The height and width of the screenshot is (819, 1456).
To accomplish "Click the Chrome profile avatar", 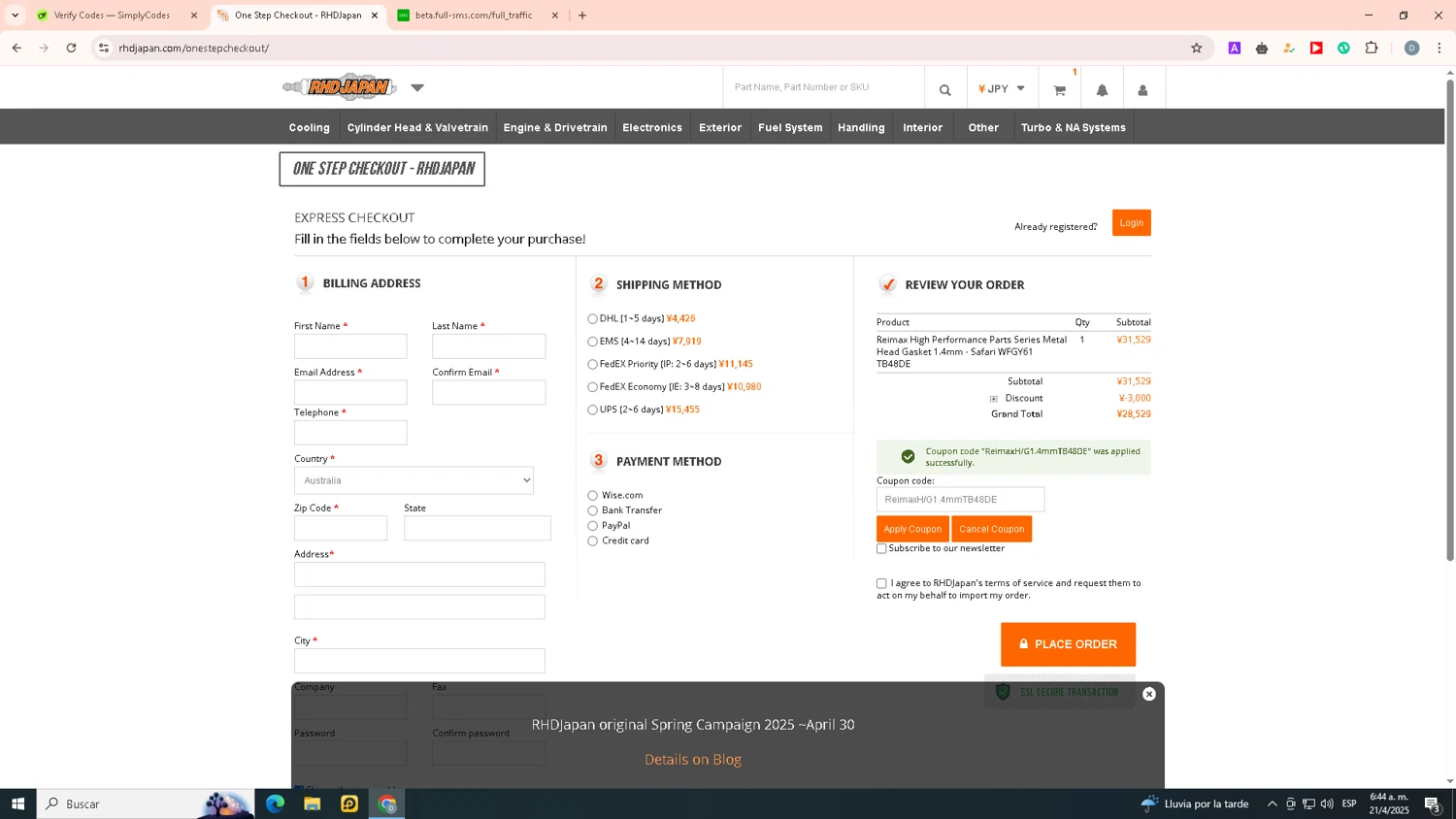I will click(1412, 48).
